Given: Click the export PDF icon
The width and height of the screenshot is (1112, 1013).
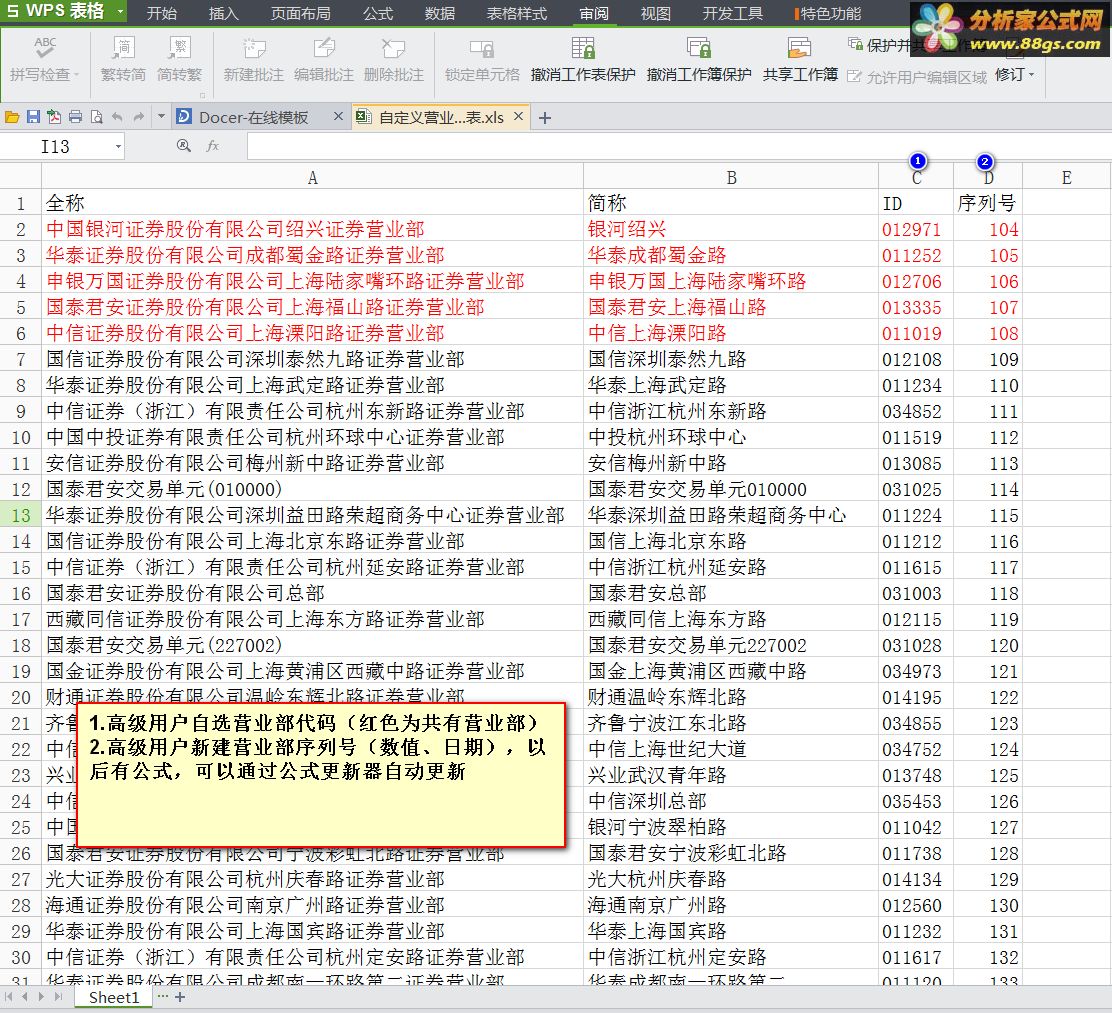Looking at the screenshot, I should tap(54, 117).
